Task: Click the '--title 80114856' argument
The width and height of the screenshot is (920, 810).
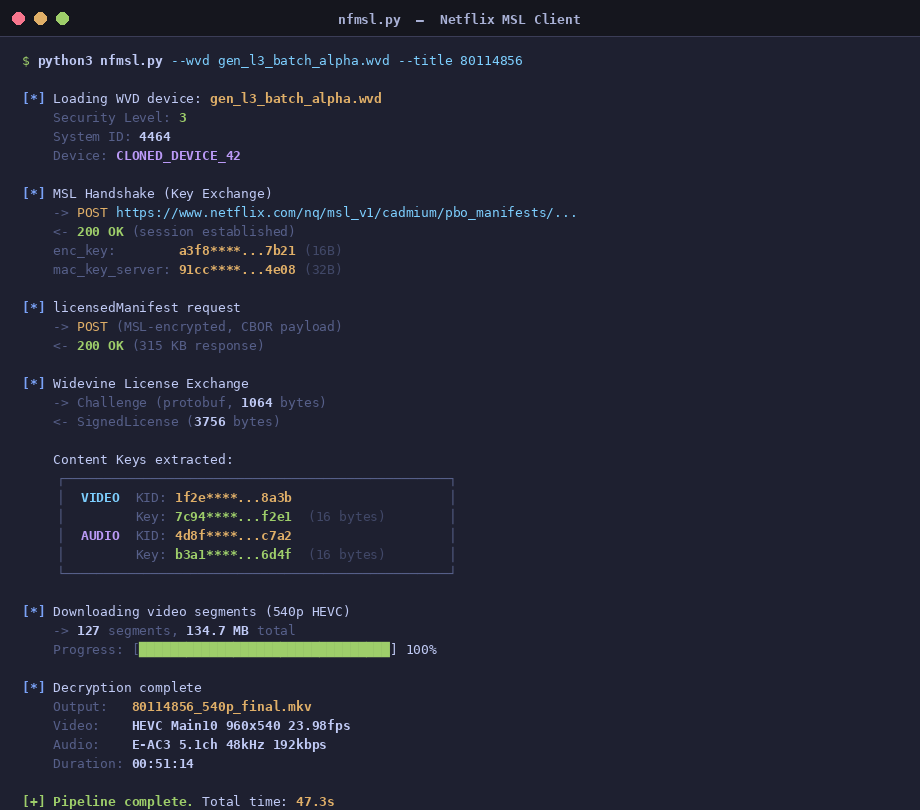Action: coord(460,61)
